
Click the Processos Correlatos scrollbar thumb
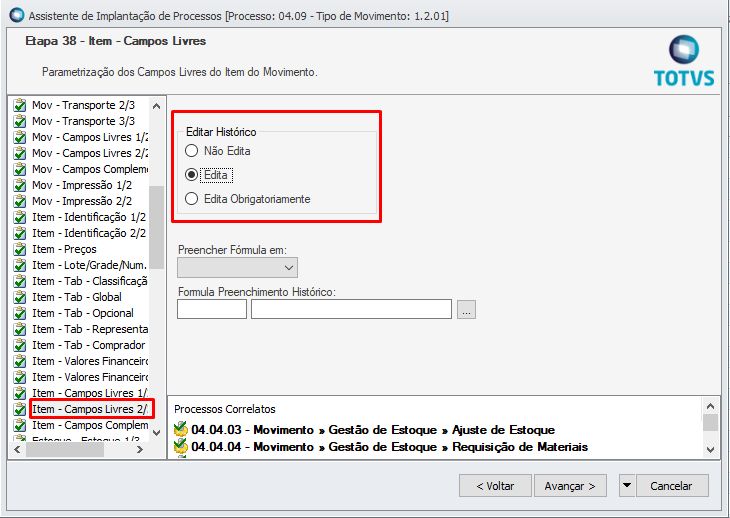(710, 423)
